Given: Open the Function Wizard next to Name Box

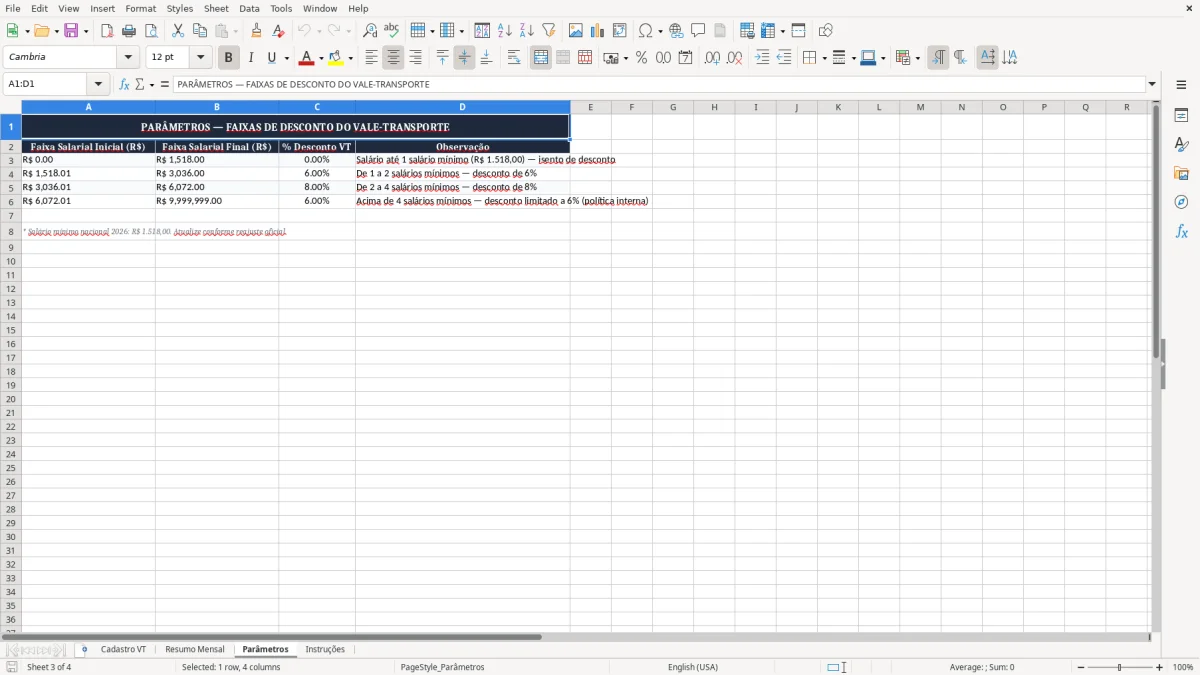Looking at the screenshot, I should tap(124, 85).
